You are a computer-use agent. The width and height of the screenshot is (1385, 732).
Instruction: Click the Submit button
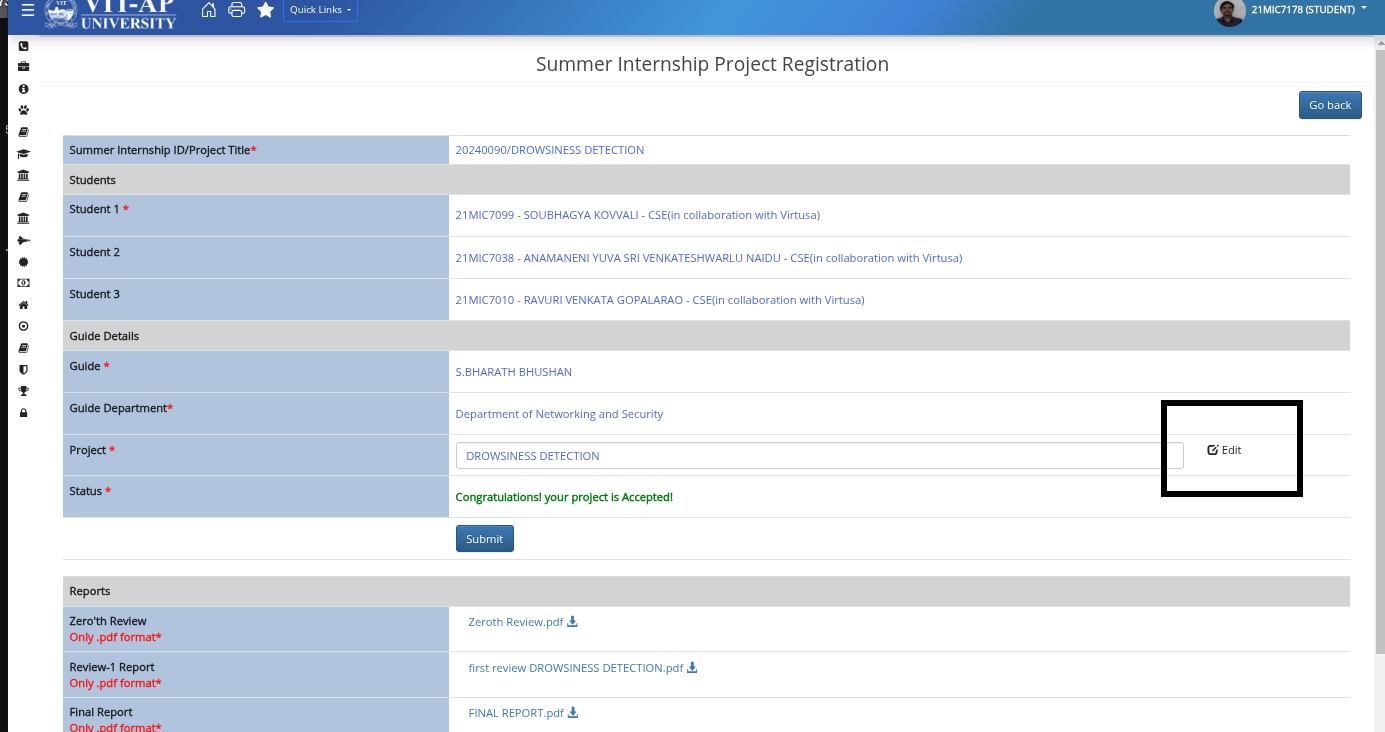pos(484,539)
